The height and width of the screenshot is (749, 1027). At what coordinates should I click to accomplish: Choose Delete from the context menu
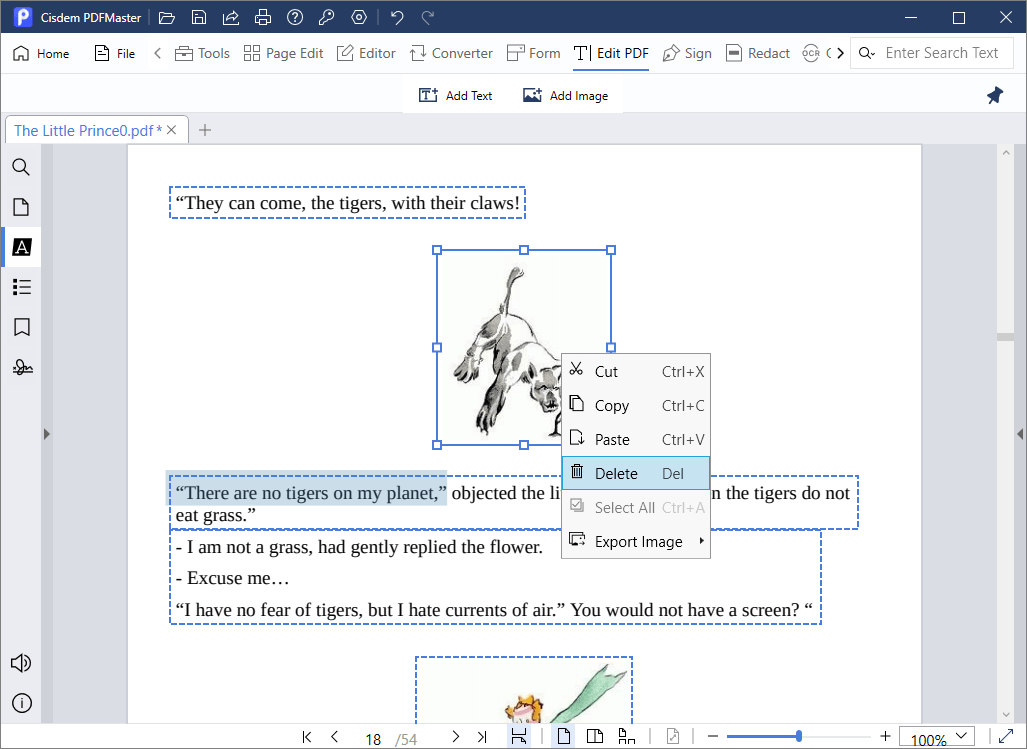coord(636,473)
